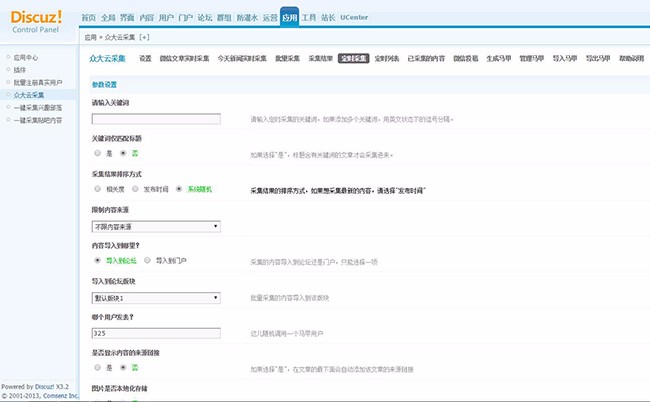Click the [+] link in the breadcrumb
Screen dimensions: 650x402
[x=144, y=37]
